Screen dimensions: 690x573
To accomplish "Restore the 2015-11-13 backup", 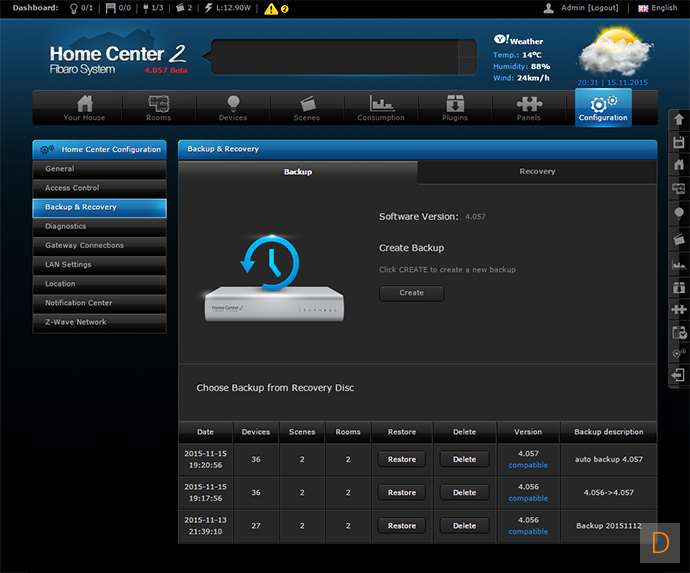I will (402, 526).
